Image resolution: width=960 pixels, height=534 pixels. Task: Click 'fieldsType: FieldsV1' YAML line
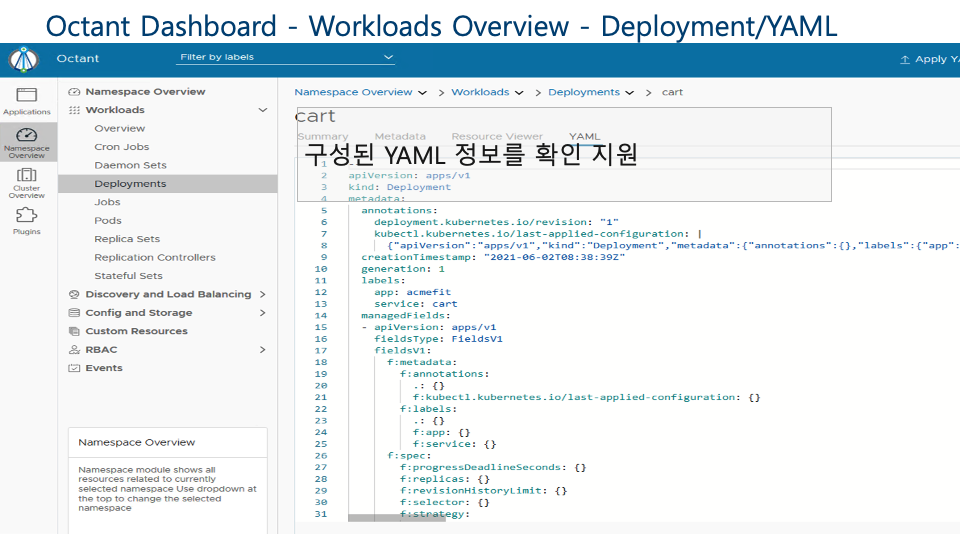(438, 339)
